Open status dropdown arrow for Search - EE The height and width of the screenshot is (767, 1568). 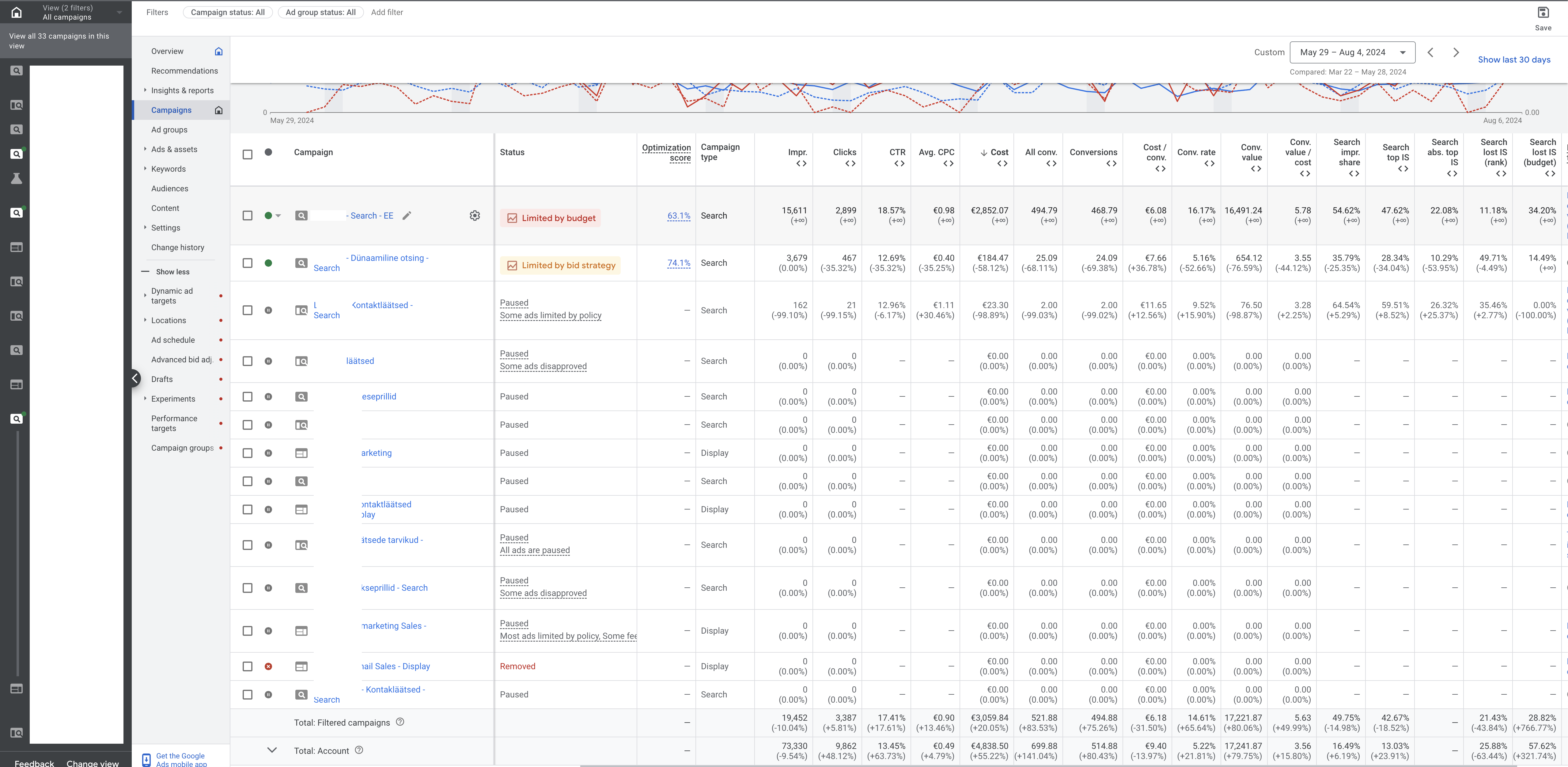pos(278,216)
